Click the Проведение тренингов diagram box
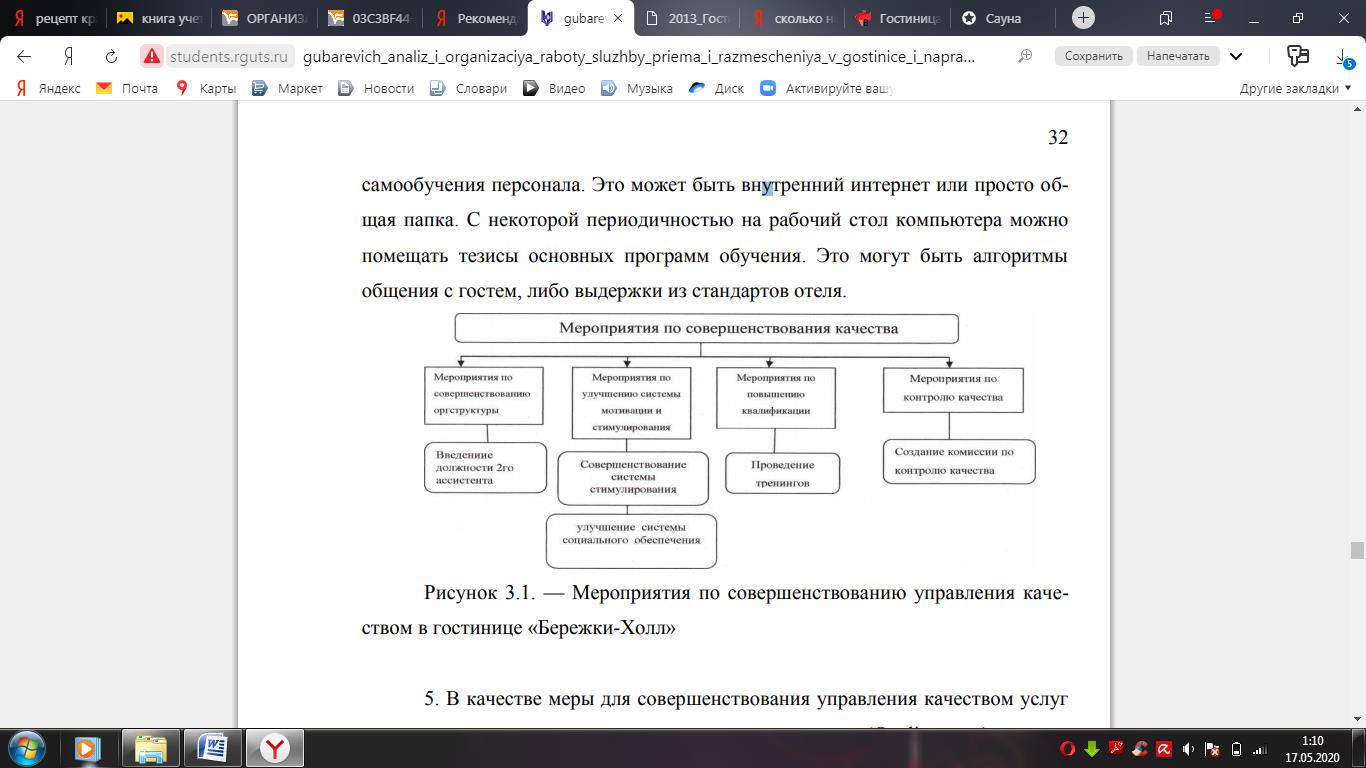This screenshot has width=1366, height=768. point(782,473)
